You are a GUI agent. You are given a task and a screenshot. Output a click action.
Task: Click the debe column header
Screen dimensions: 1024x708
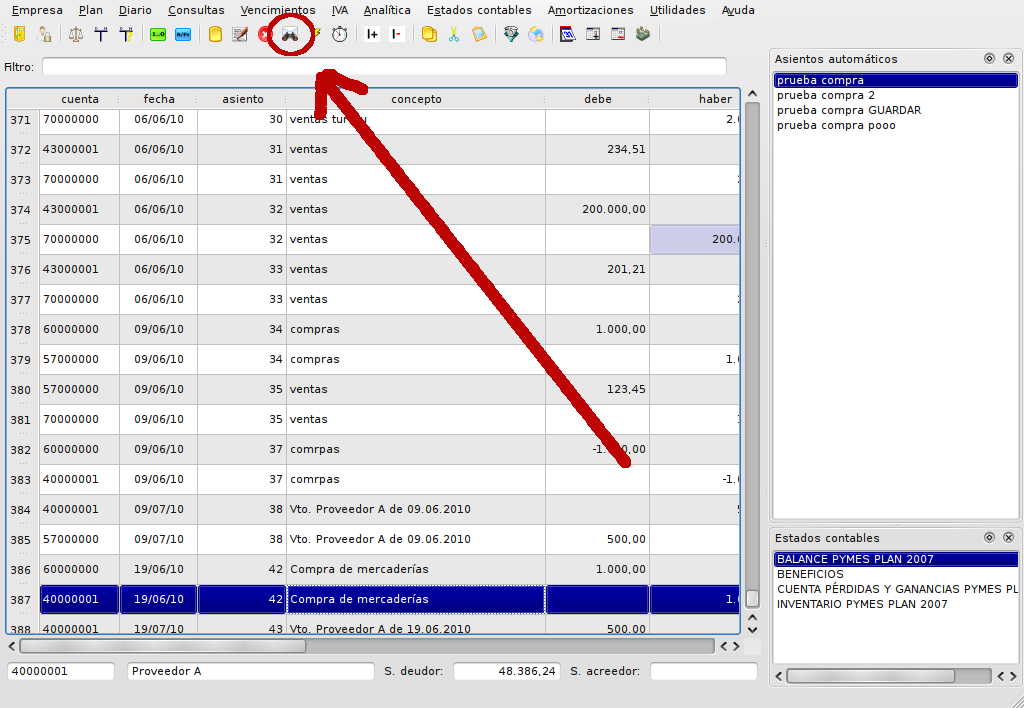tap(598, 99)
